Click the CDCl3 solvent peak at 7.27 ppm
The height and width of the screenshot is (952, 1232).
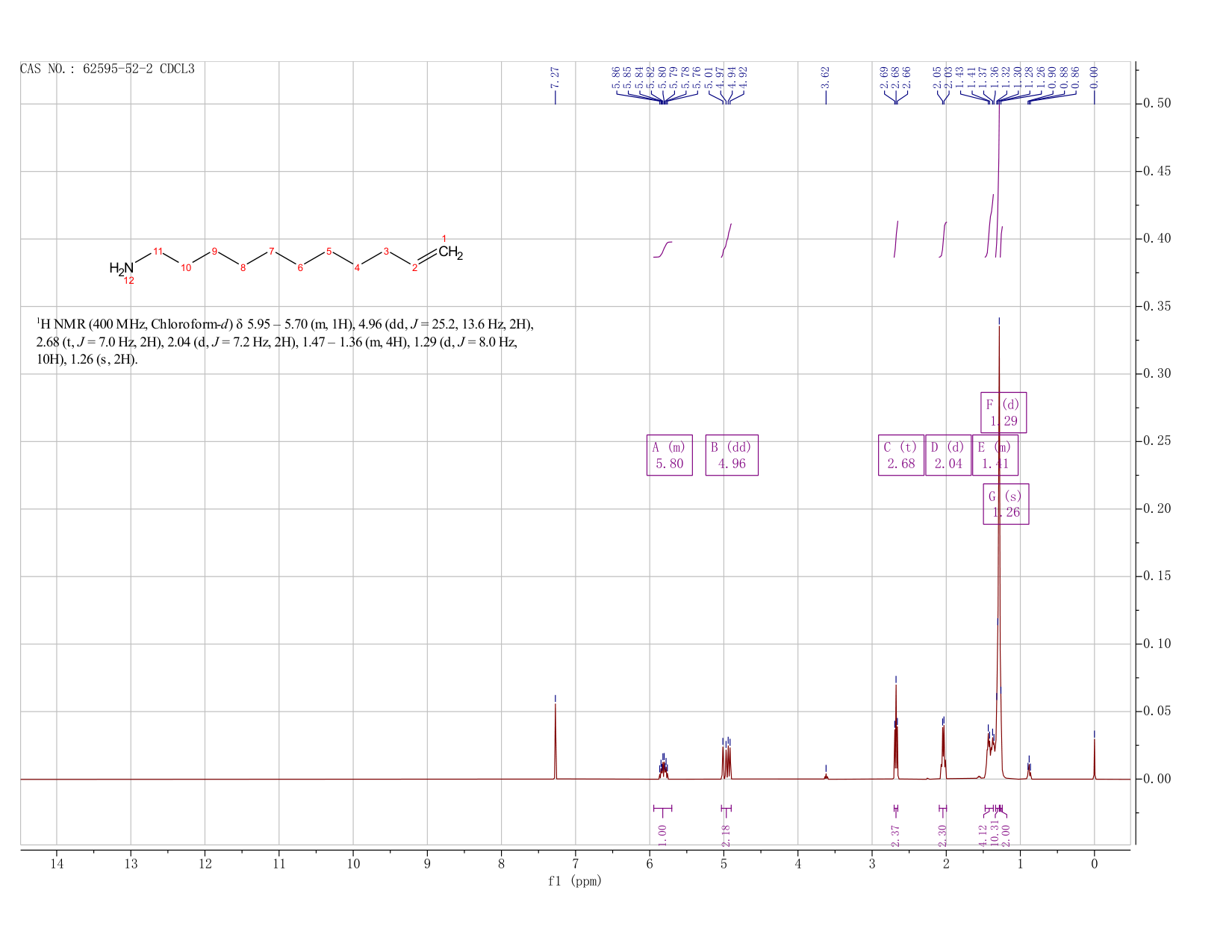coord(556,739)
